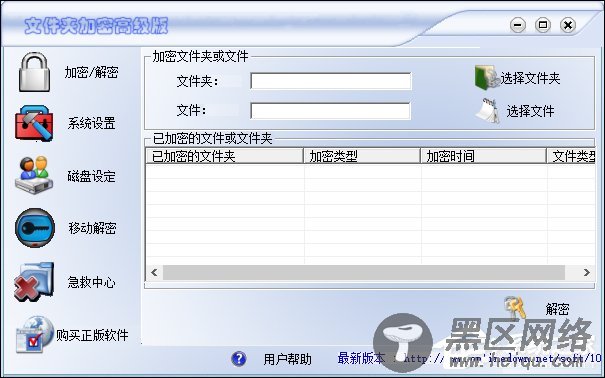Click the blue key mobile decryption icon
This screenshot has width=605, height=378.
pyautogui.click(x=35, y=228)
